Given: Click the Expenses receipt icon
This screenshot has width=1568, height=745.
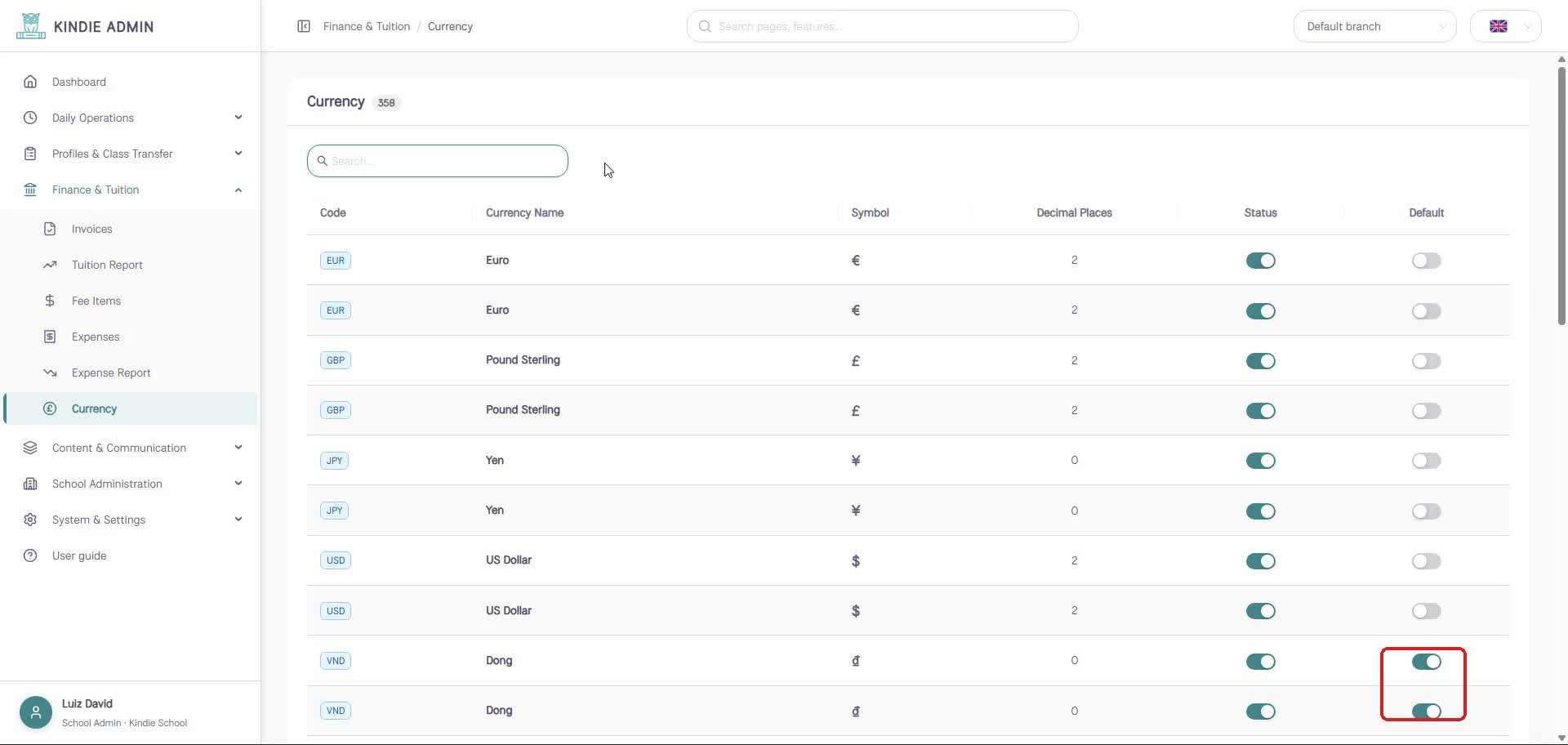Looking at the screenshot, I should pos(50,337).
